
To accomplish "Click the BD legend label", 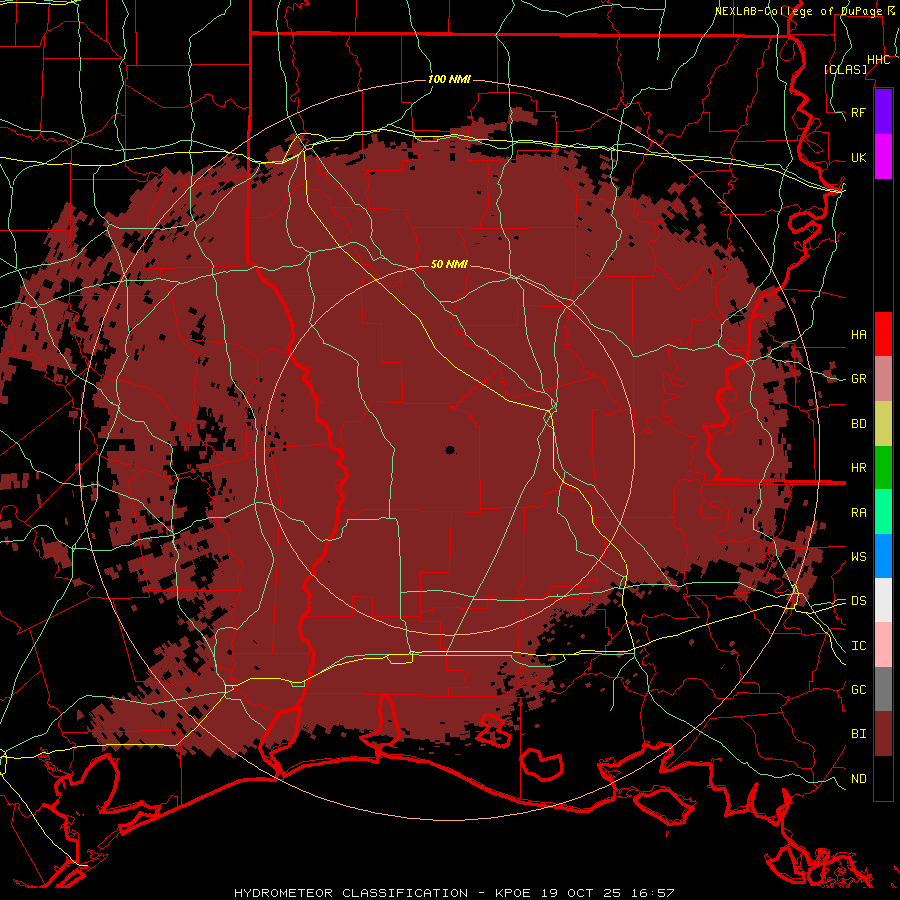I will [859, 424].
